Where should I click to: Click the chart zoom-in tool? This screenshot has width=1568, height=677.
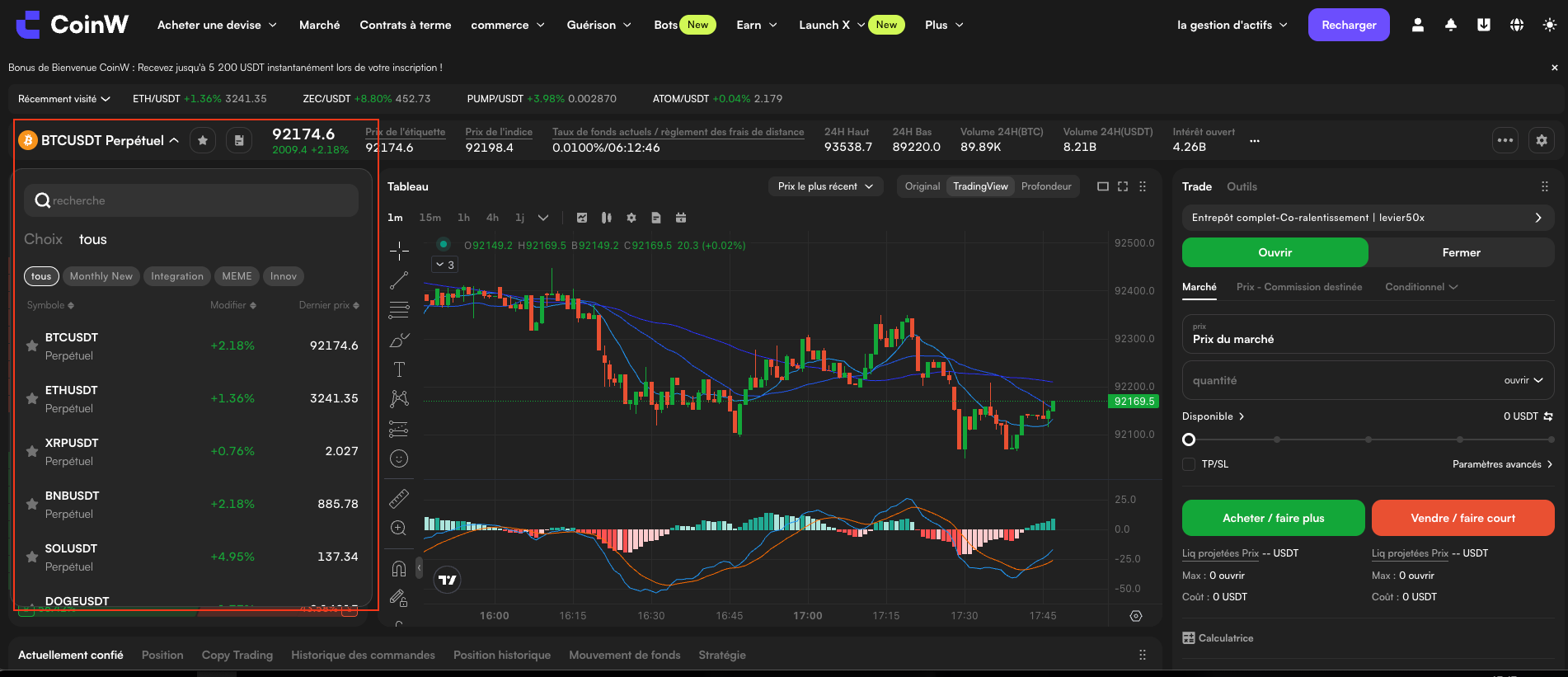pos(399,528)
